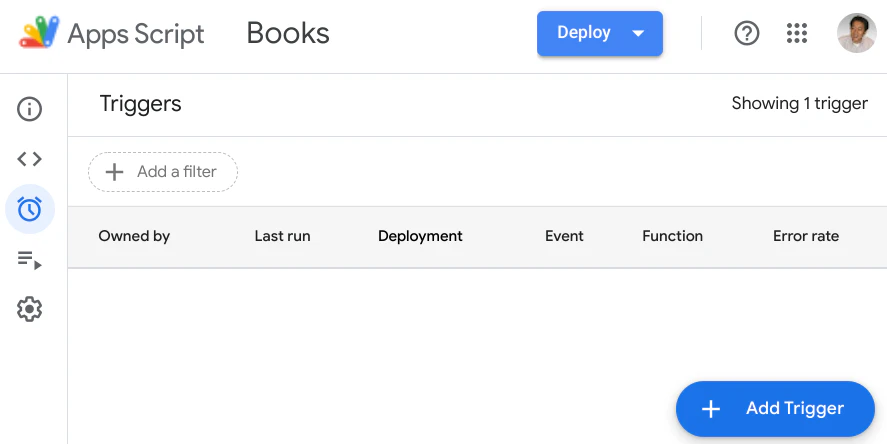Screen dimensions: 887x444
Task: Open the Google apps grid icon
Action: [796, 33]
